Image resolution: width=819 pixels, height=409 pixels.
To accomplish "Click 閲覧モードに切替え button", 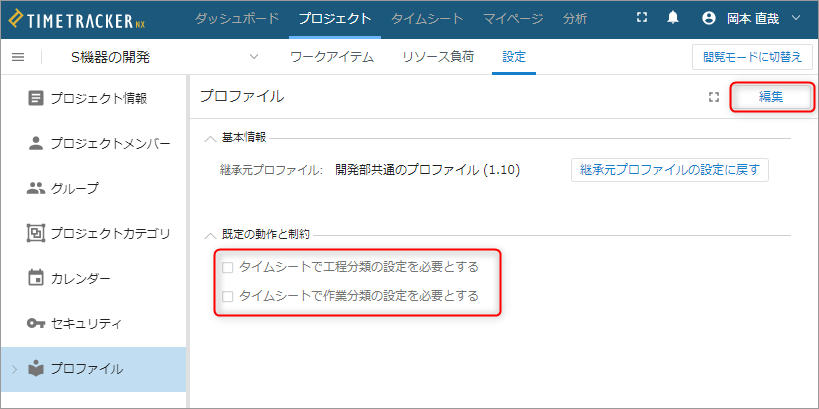I will pos(753,57).
